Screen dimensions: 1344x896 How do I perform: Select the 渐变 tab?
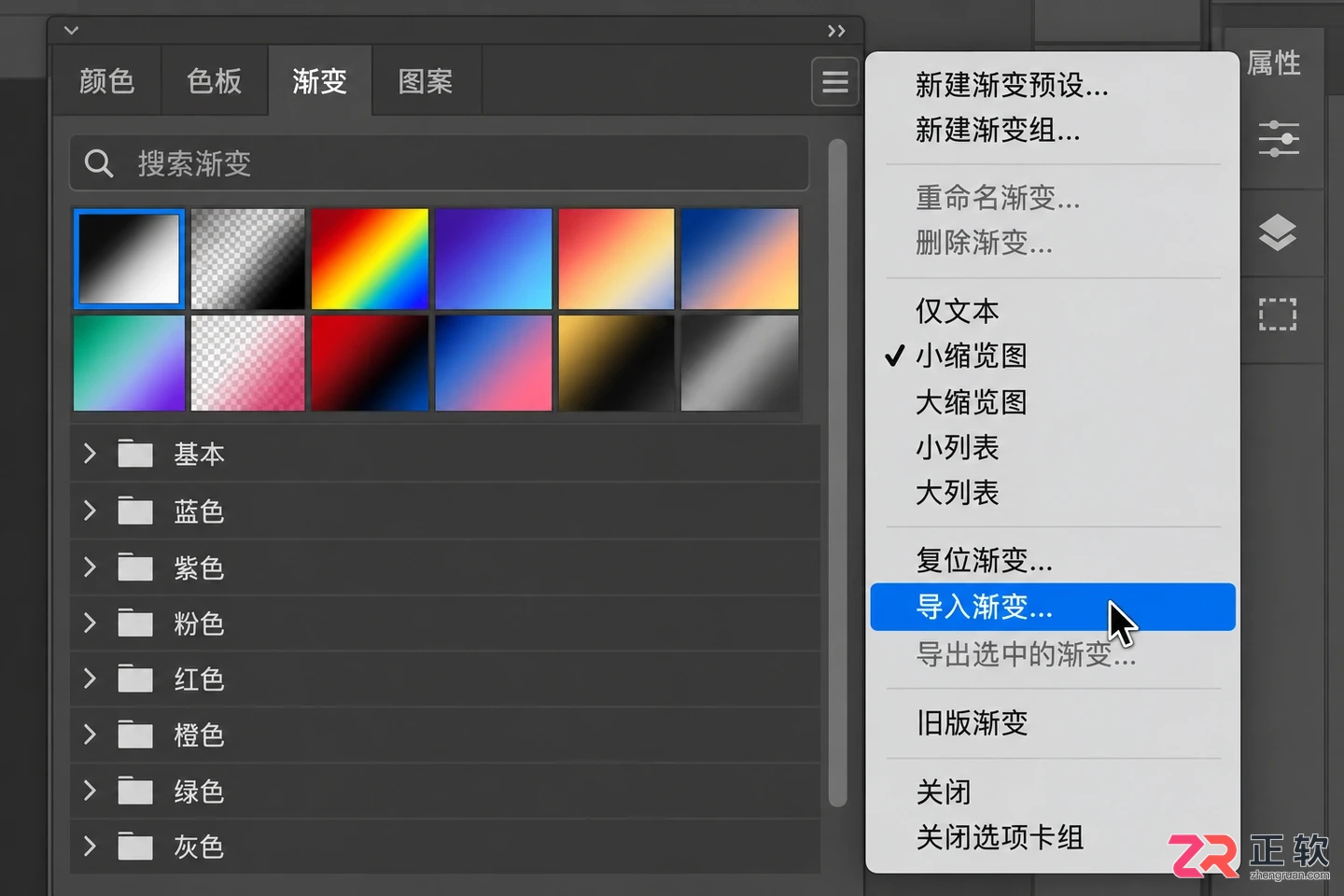point(320,81)
